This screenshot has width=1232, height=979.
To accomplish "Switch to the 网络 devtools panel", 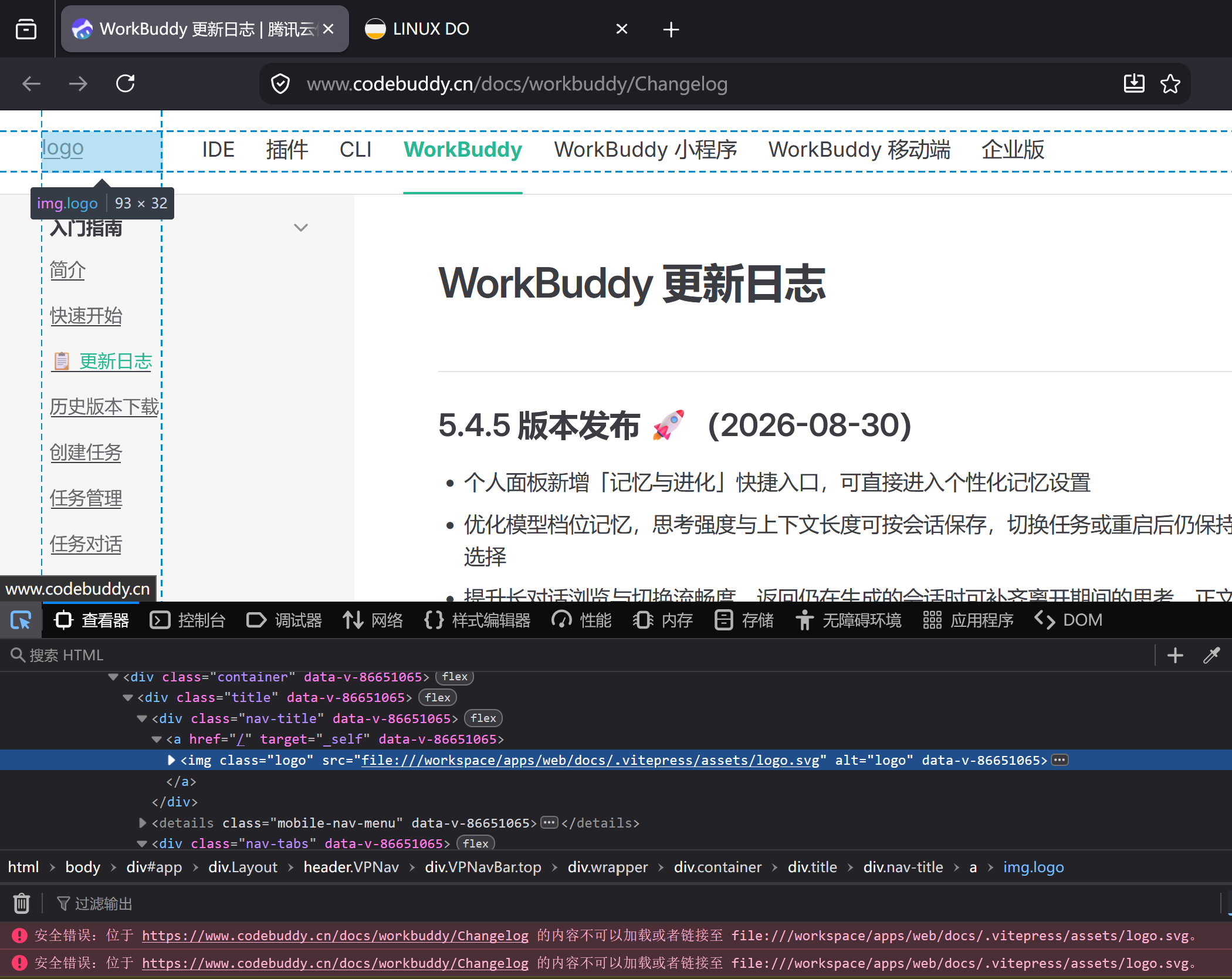I will pos(373,620).
